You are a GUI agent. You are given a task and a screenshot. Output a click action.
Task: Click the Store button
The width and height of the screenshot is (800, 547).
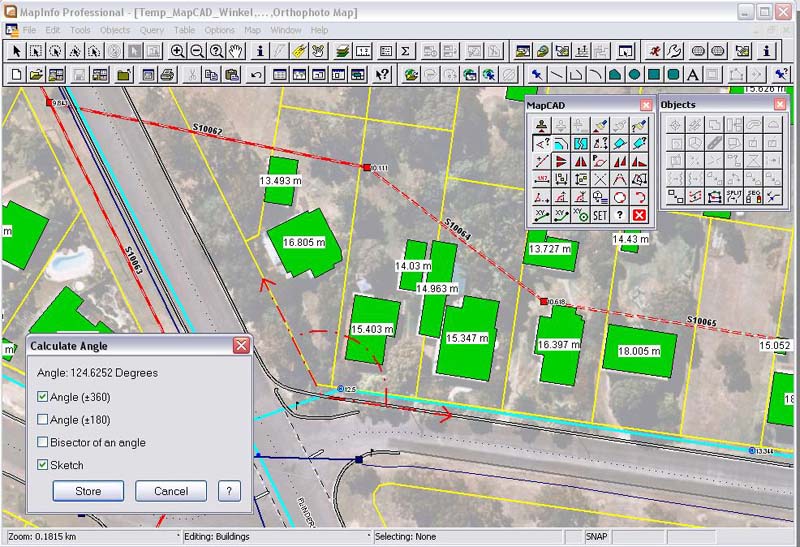pos(88,491)
